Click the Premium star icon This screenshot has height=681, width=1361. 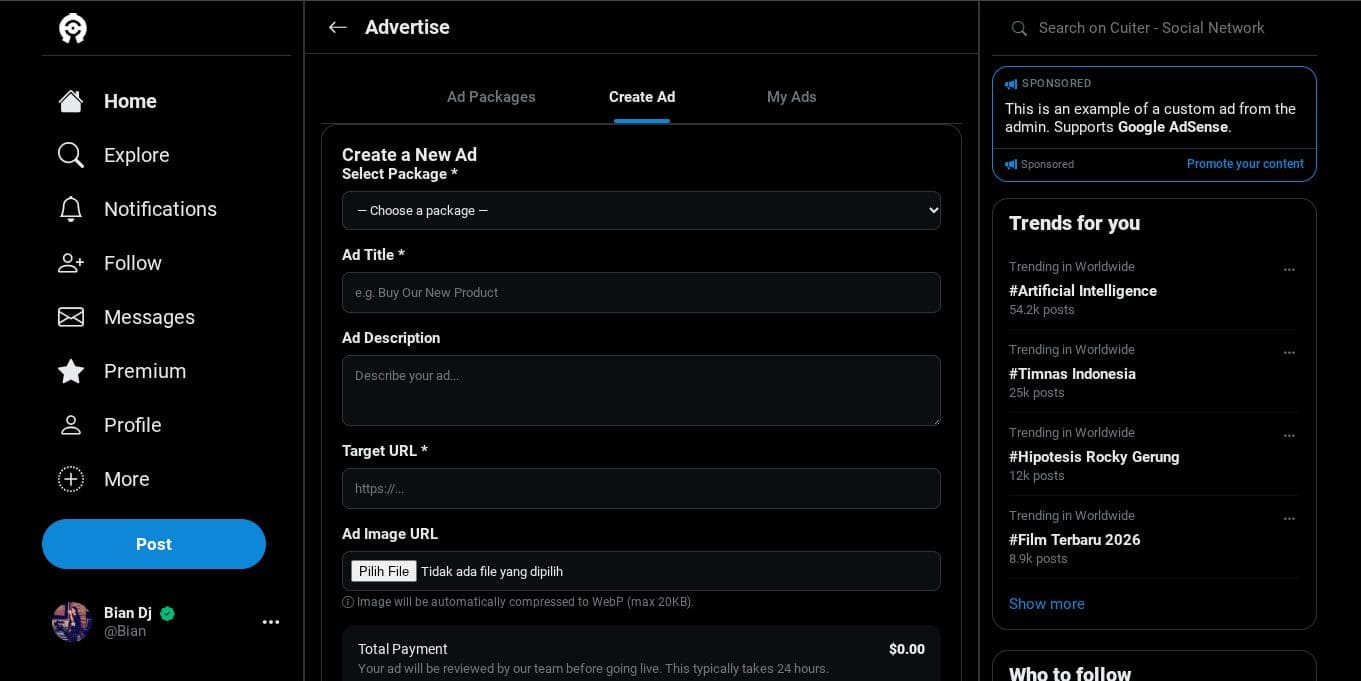71,371
